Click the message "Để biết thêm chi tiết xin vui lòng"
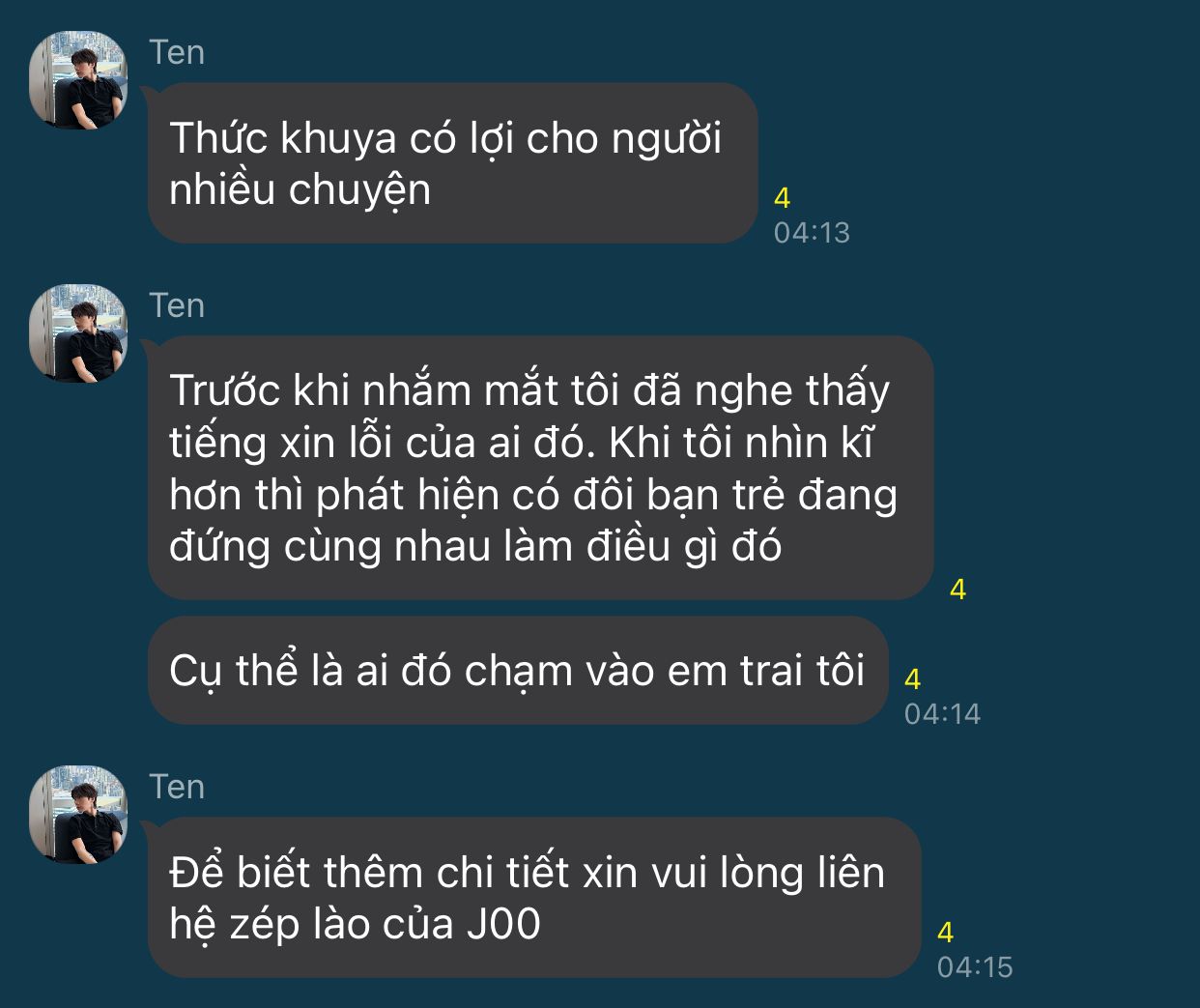 [x=533, y=898]
